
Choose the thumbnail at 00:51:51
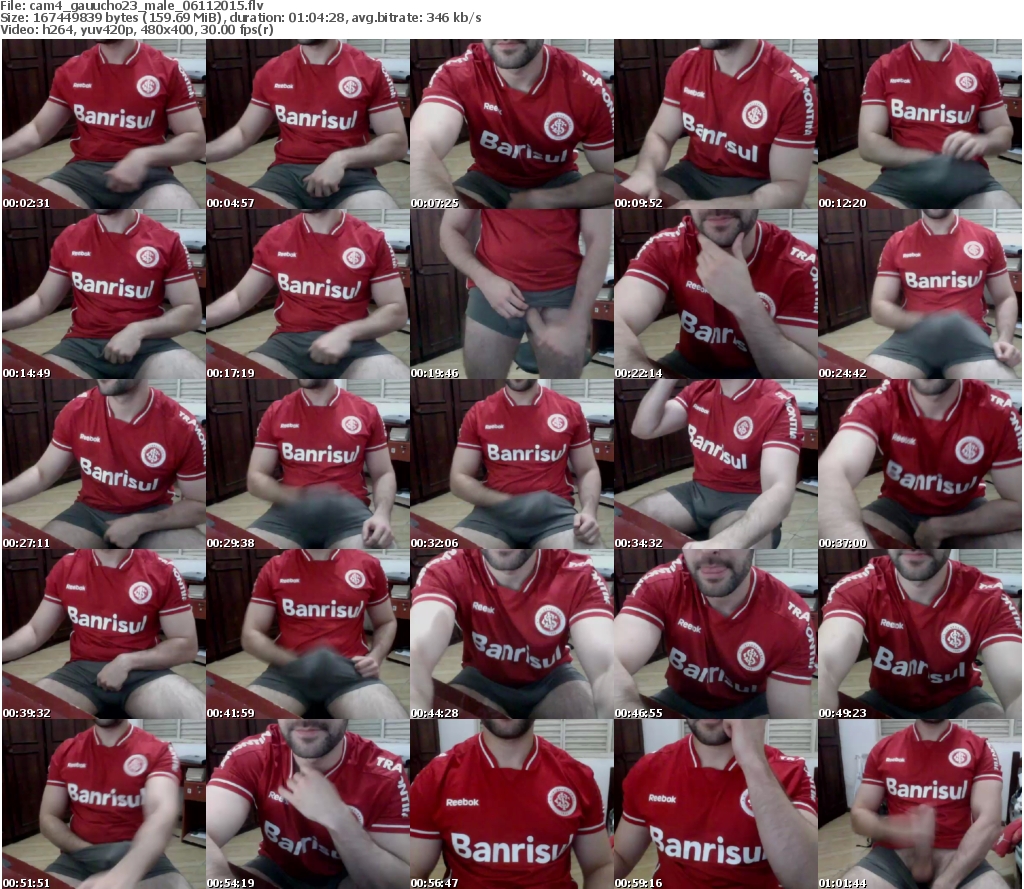click(x=104, y=804)
